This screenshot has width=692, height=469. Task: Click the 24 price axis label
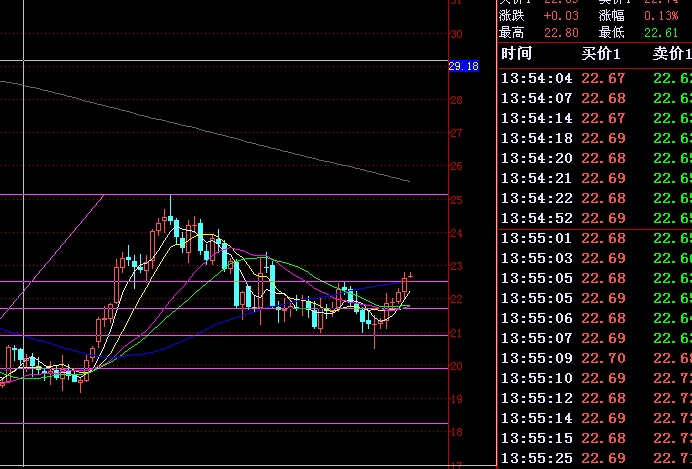(x=456, y=233)
